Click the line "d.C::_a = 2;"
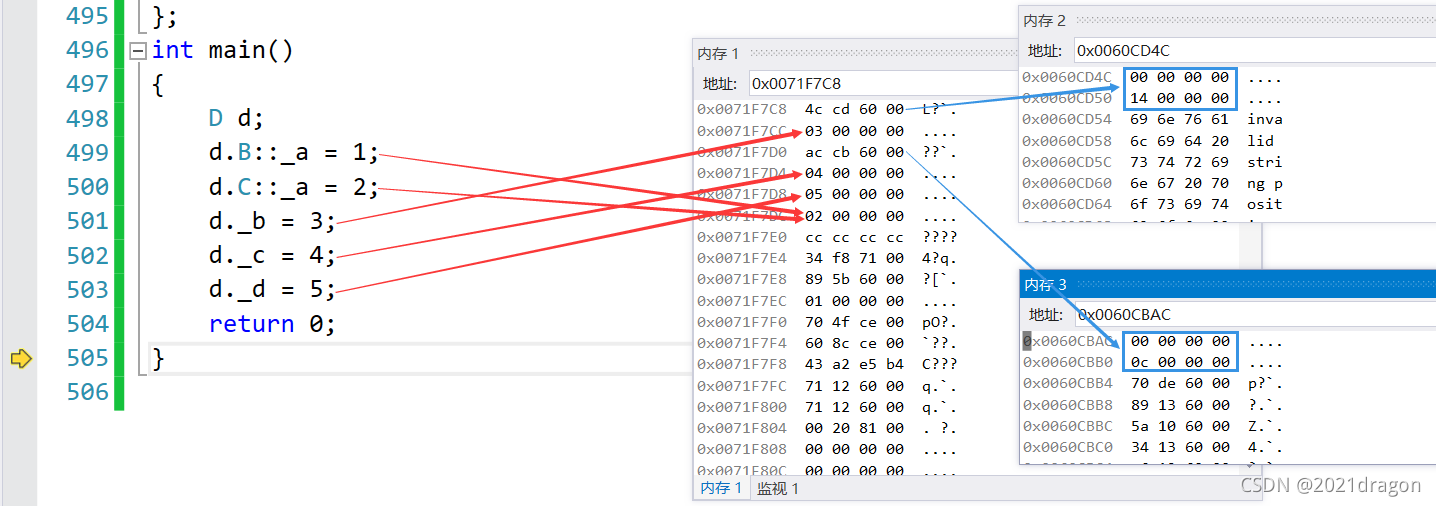The image size is (1436, 506). (294, 187)
